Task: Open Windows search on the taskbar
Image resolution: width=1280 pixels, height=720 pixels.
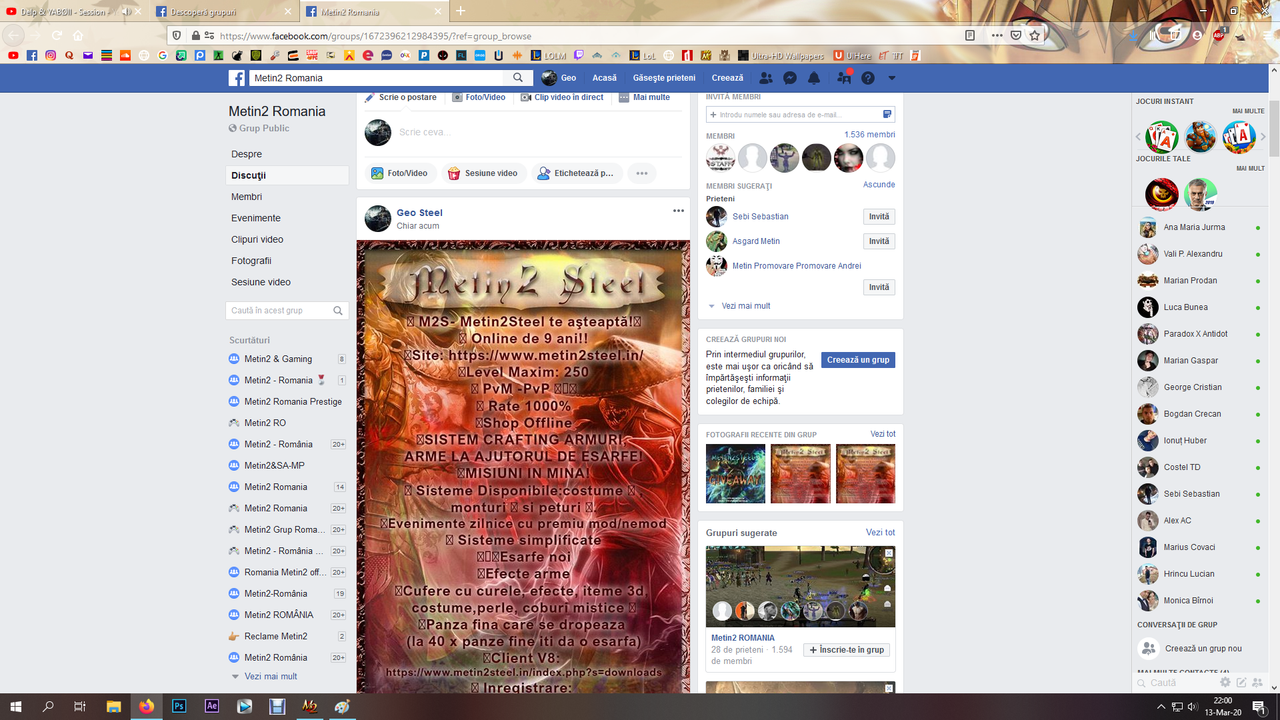Action: 48,706
